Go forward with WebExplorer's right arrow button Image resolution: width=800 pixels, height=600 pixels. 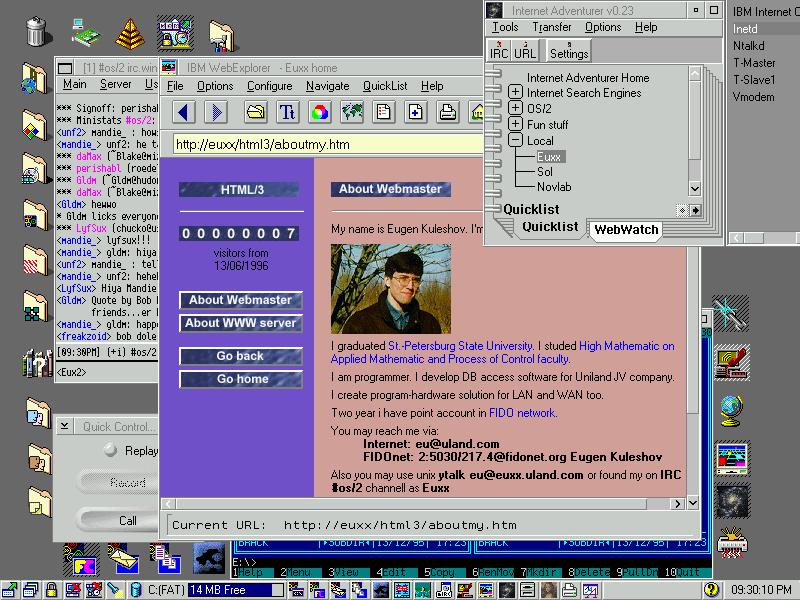coord(216,112)
